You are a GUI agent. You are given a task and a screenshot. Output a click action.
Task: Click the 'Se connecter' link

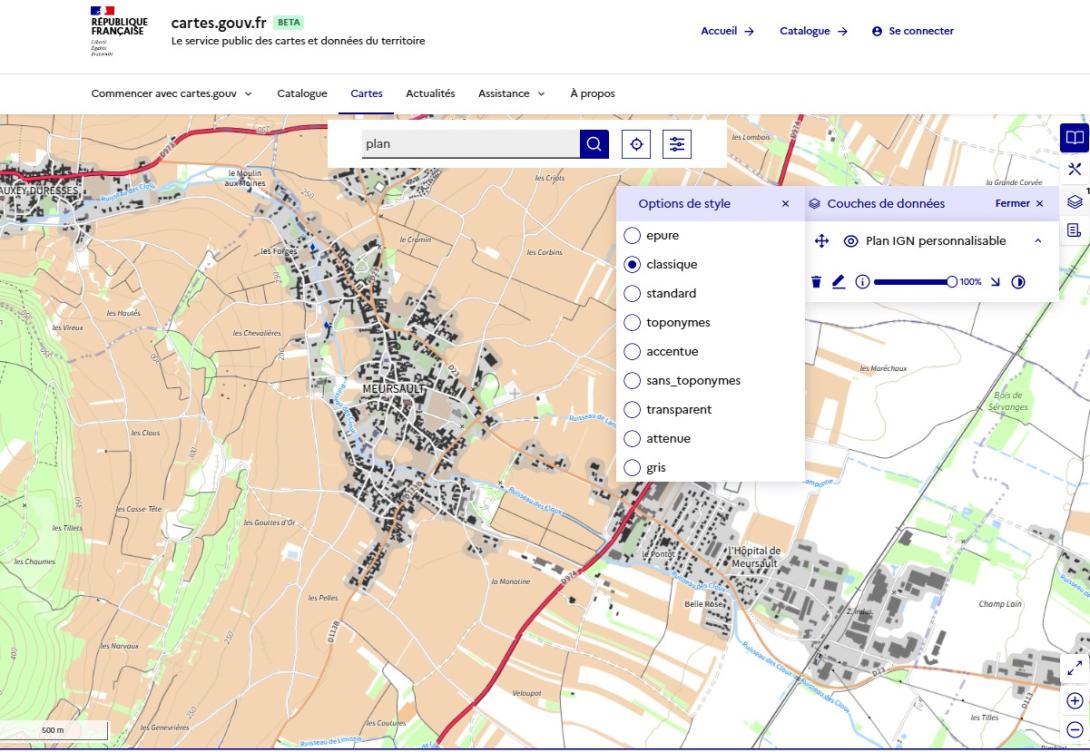[912, 31]
